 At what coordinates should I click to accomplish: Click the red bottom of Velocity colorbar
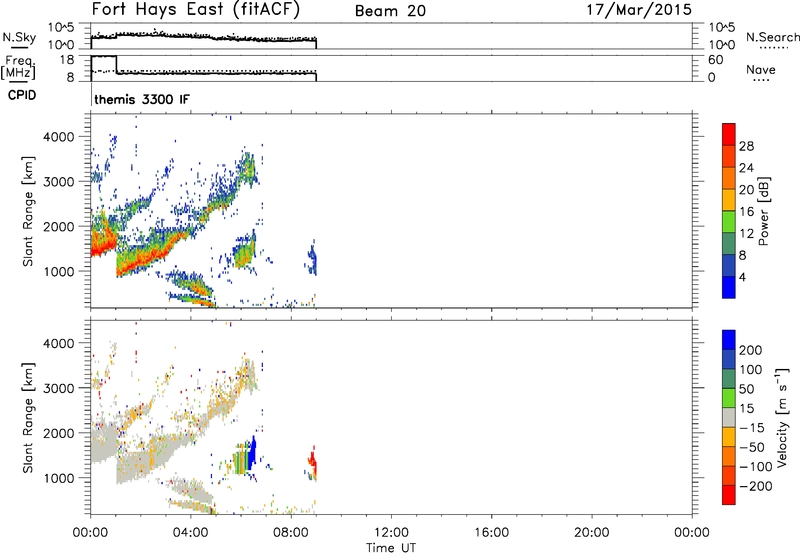[729, 495]
